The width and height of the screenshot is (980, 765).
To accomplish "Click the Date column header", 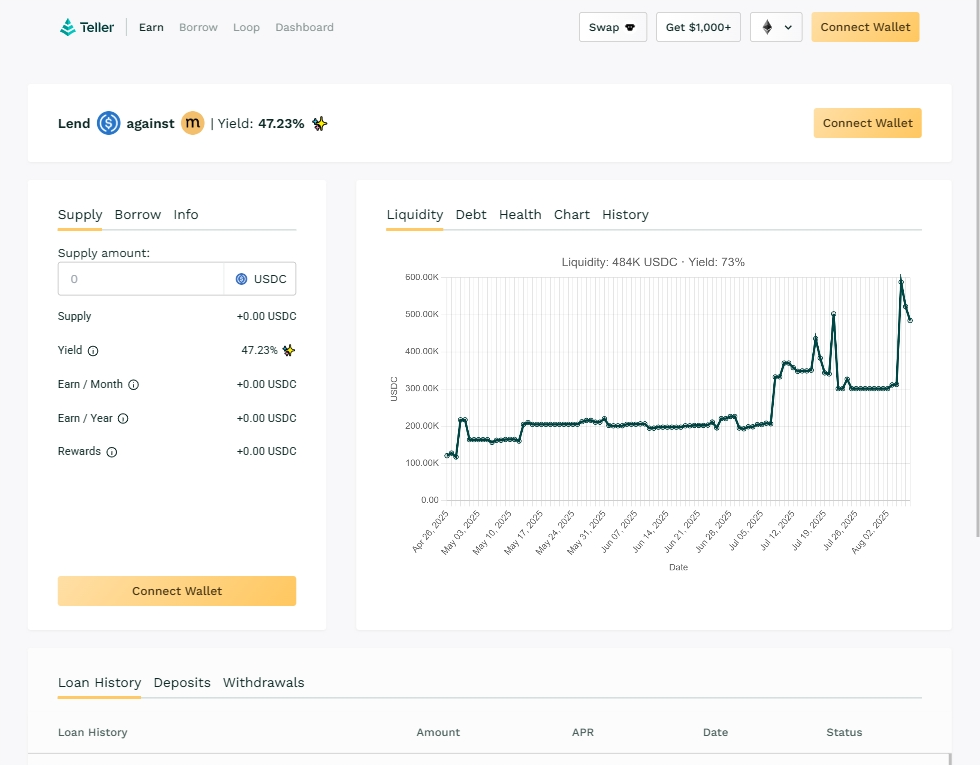I will (x=716, y=732).
